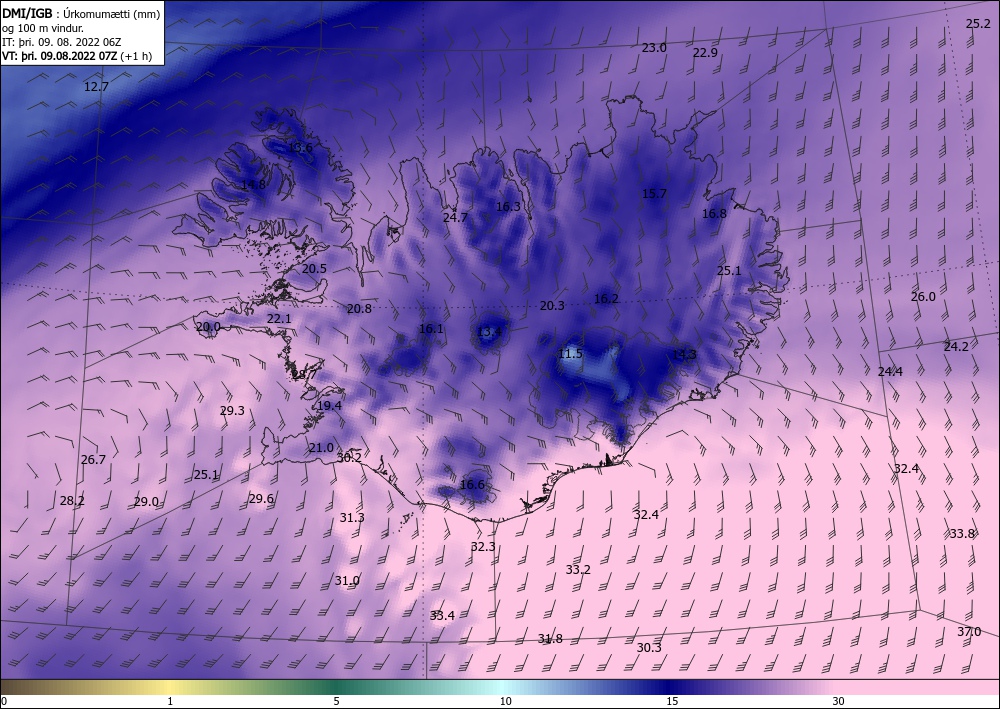Select the IT þri. 09. 08. 2022 06Z line

[61, 42]
